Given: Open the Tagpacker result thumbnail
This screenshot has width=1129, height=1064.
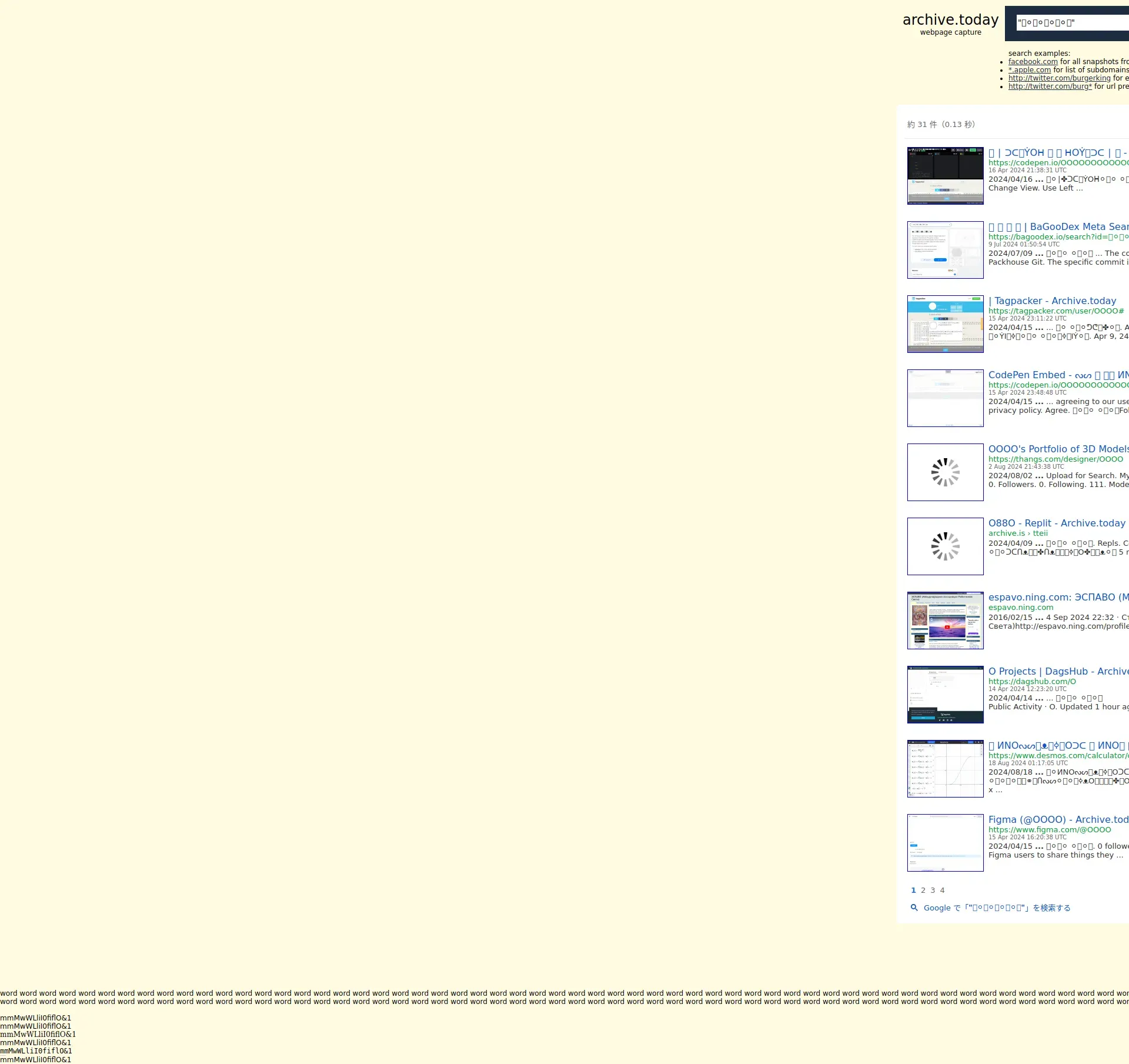Looking at the screenshot, I should 945,324.
